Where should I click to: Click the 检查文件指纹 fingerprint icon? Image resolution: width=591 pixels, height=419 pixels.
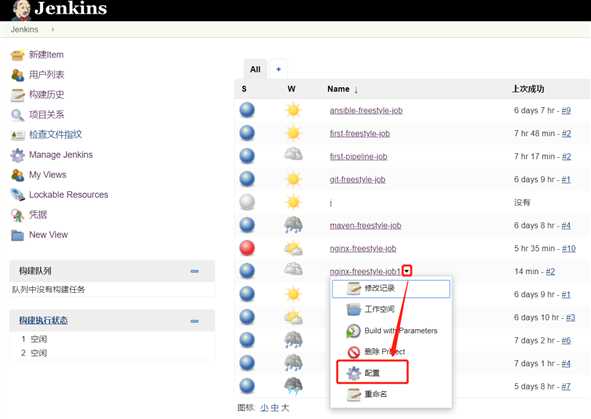[x=17, y=135]
